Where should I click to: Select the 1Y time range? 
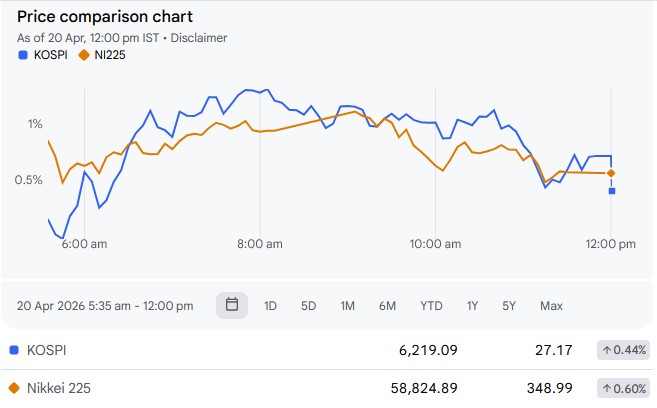click(x=473, y=306)
